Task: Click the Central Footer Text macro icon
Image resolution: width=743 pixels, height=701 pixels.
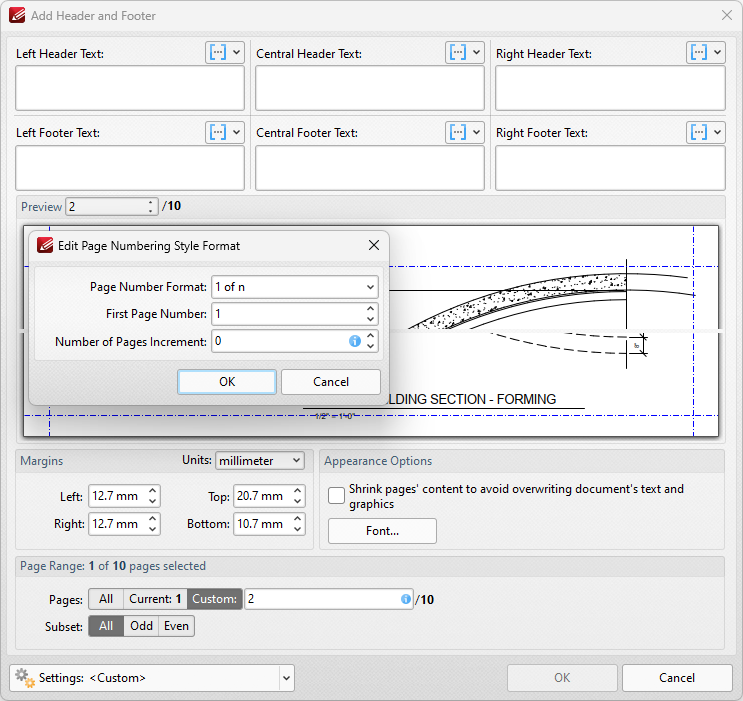Action: pos(458,132)
